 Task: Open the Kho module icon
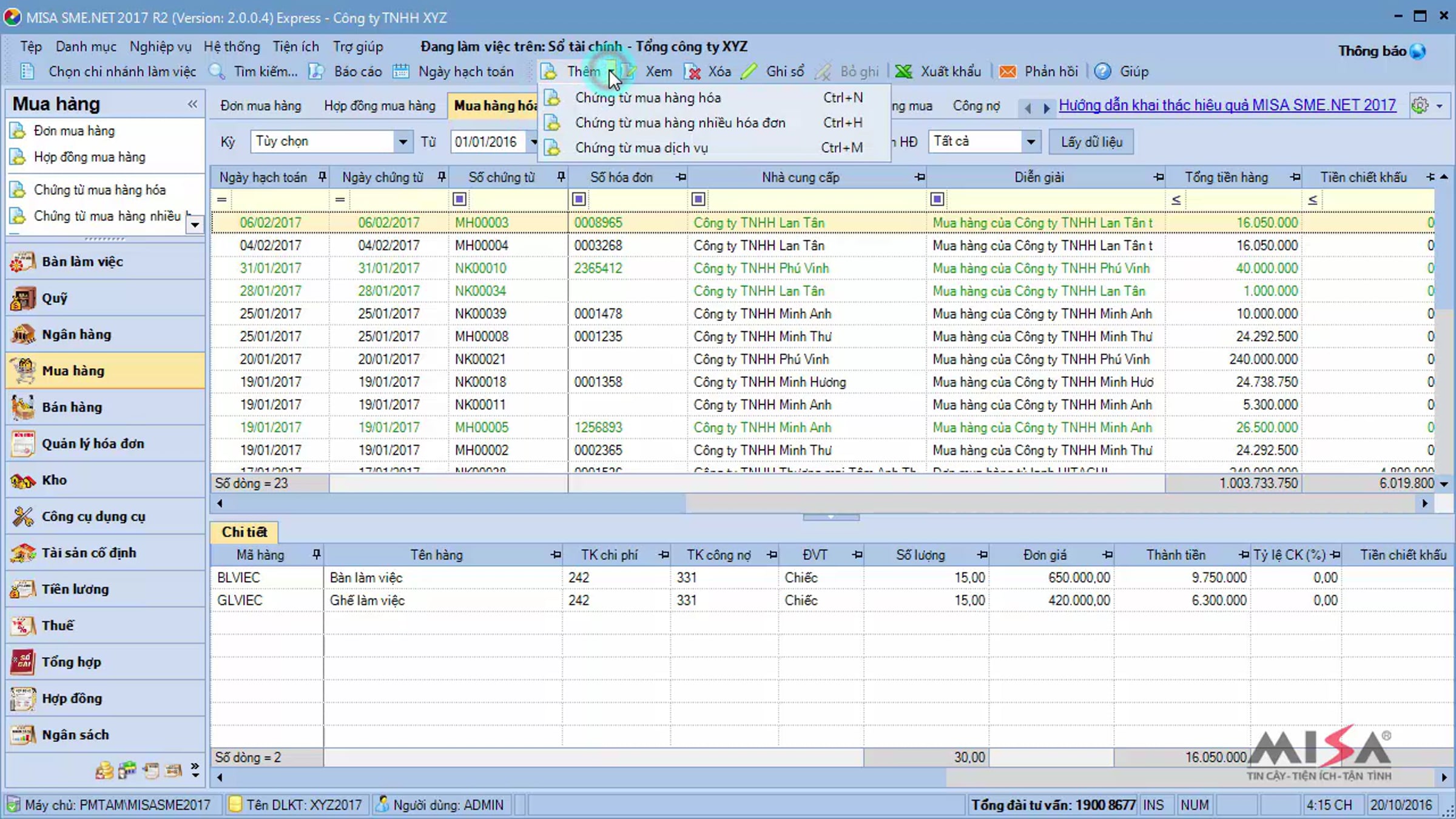point(22,480)
